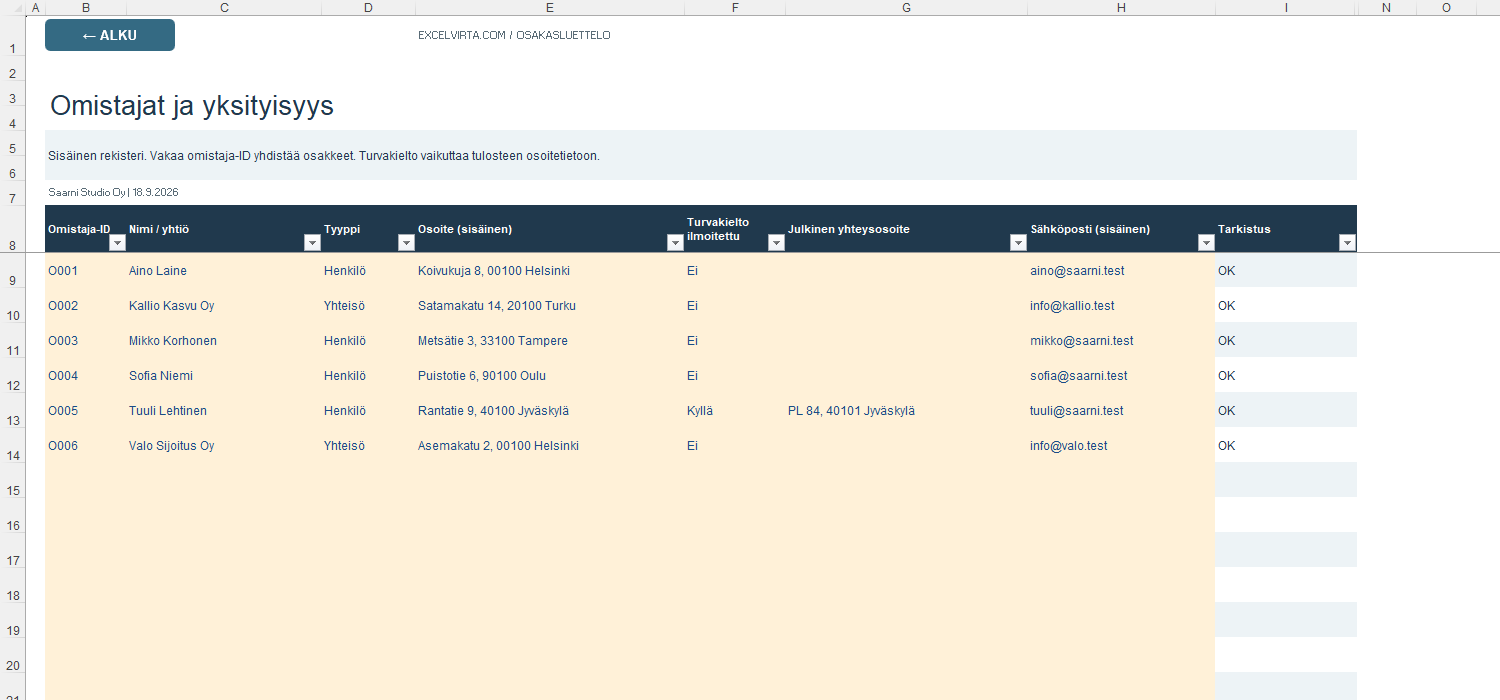The height and width of the screenshot is (700, 1500).
Task: Click the select-all corner of the sheet
Action: tap(13, 8)
